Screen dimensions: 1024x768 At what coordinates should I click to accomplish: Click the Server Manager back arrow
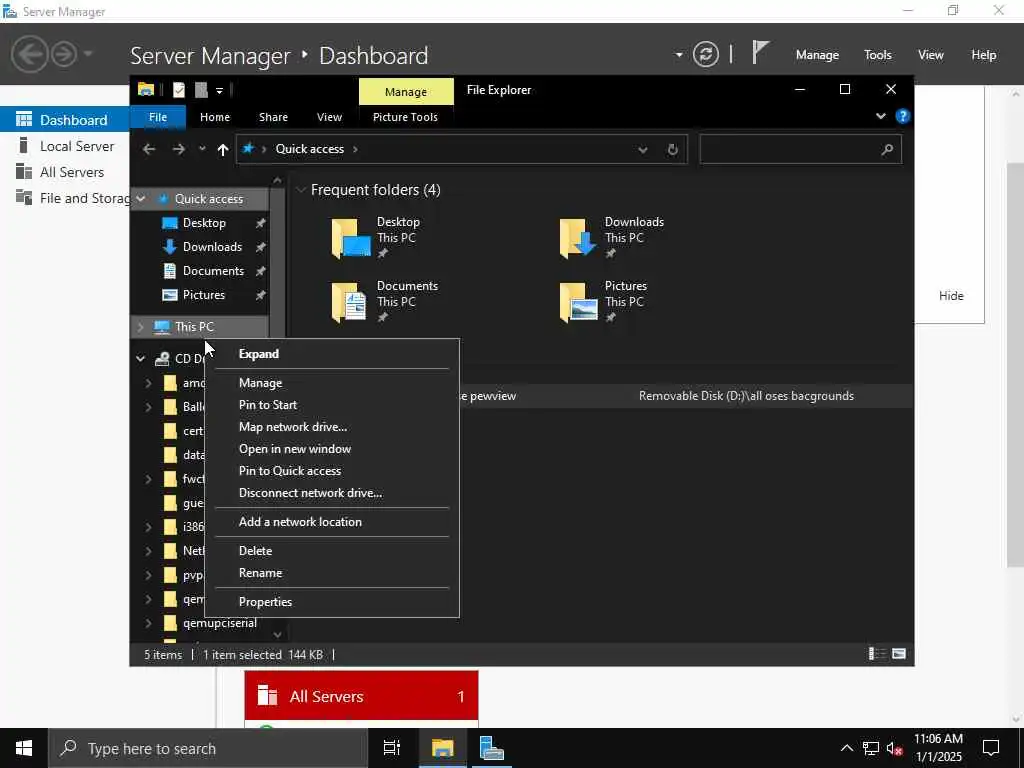tap(29, 54)
